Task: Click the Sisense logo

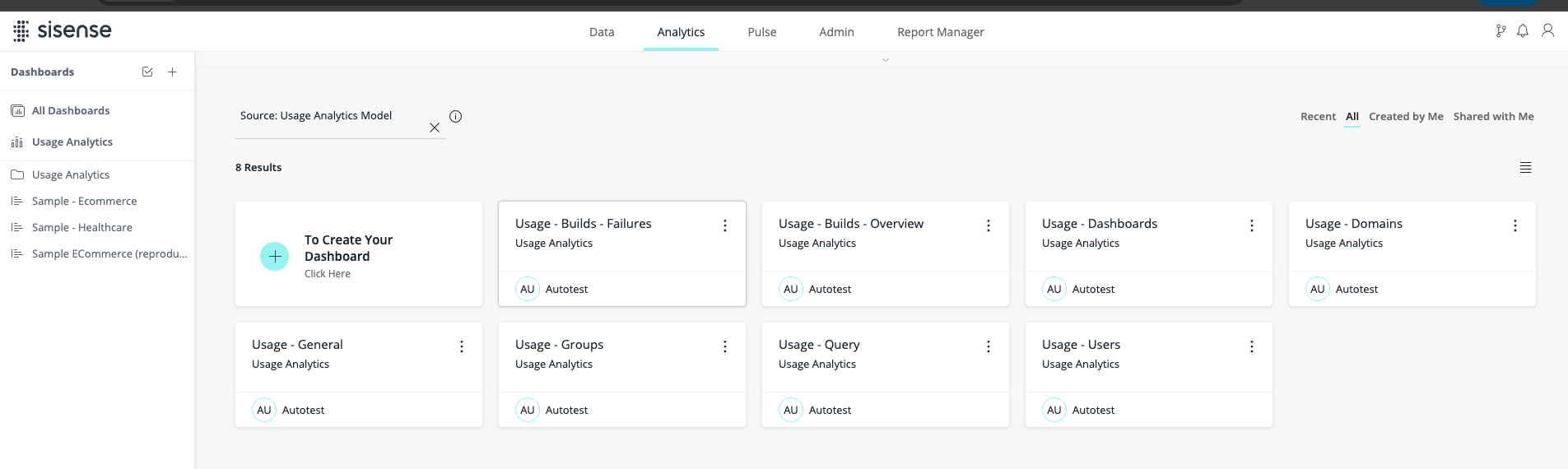Action: (63, 31)
